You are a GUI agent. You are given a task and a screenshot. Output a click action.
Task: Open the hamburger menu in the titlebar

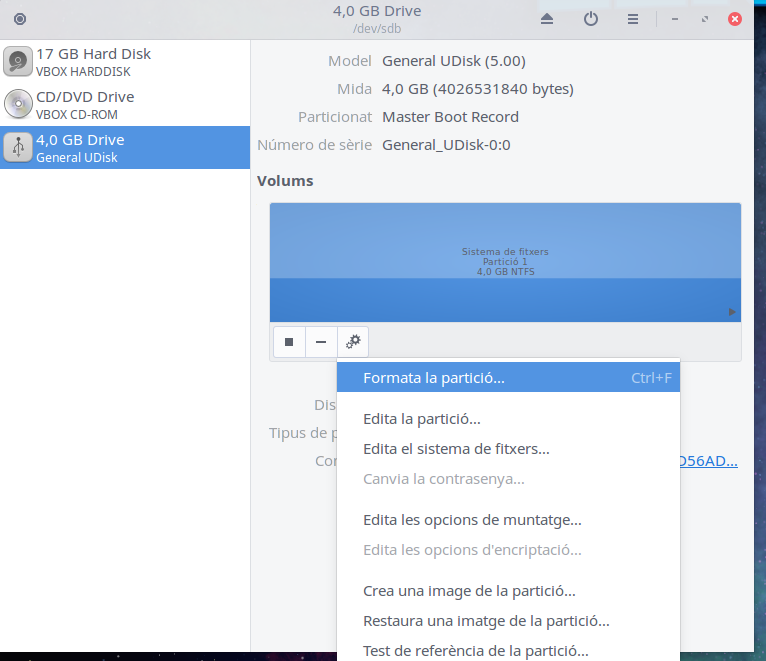pos(633,19)
